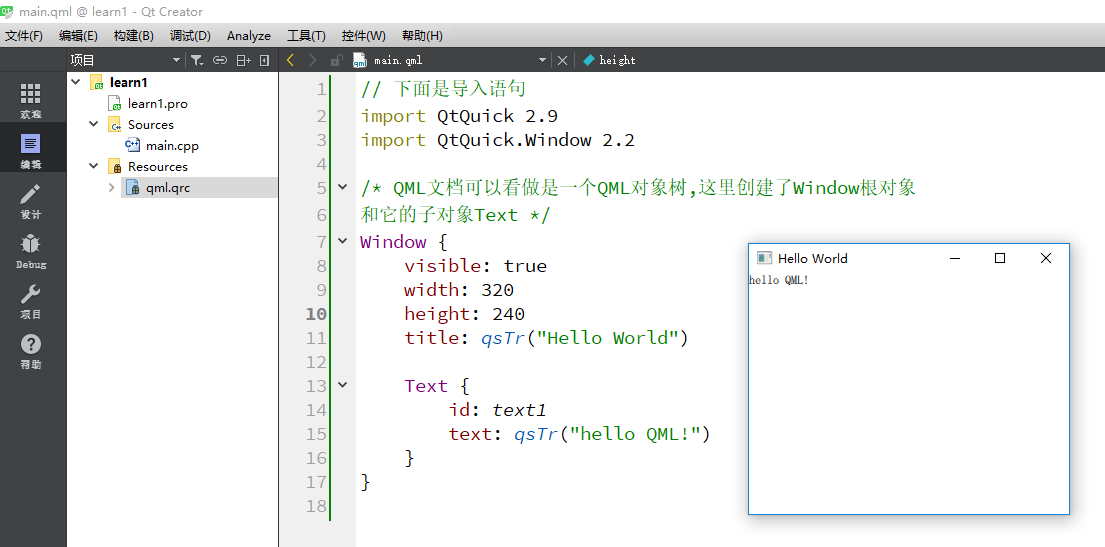This screenshot has height=547, width=1105.
Task: Collapse the learn1 project node
Action: pos(76,82)
